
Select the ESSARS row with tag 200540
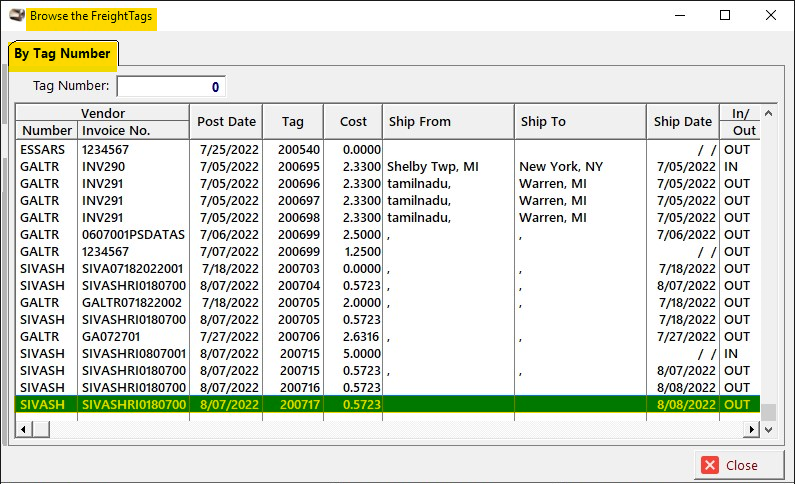pyautogui.click(x=388, y=150)
